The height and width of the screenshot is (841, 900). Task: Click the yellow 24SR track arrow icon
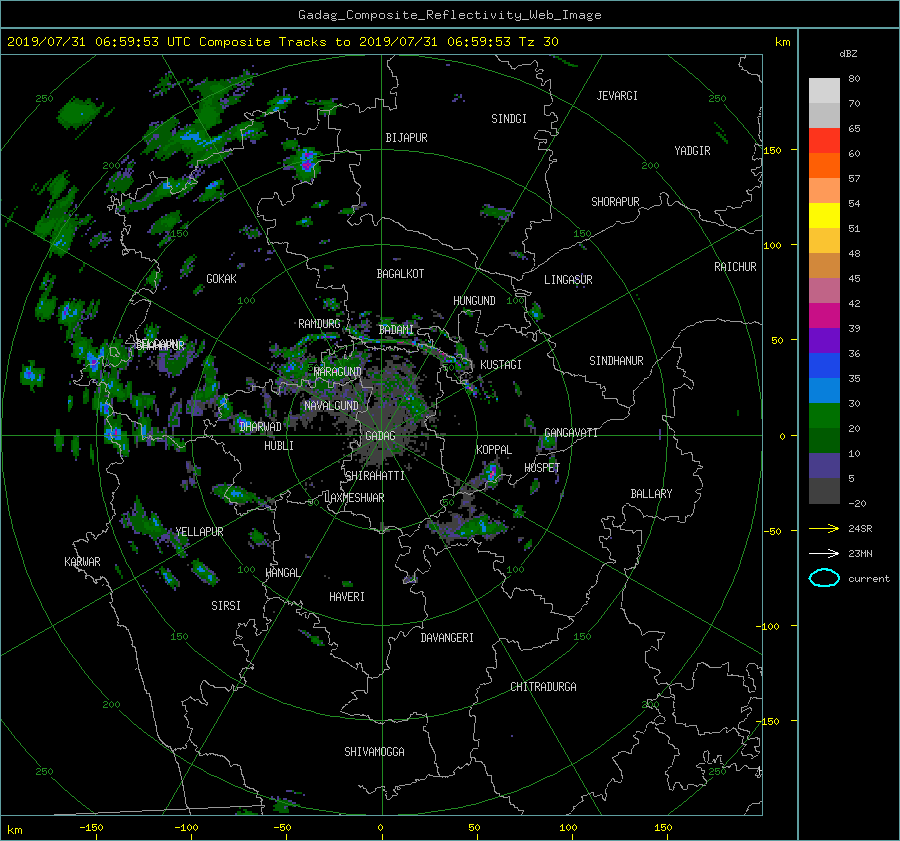pos(824,529)
